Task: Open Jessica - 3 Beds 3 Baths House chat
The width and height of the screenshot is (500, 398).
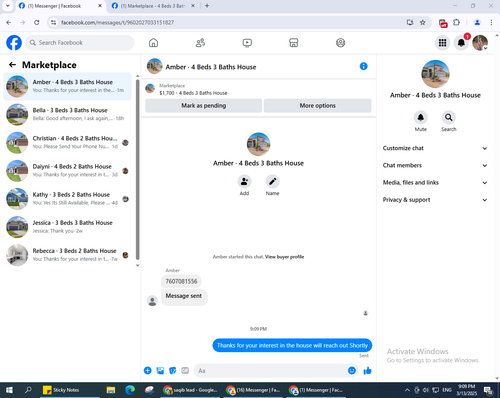Action: click(x=67, y=227)
